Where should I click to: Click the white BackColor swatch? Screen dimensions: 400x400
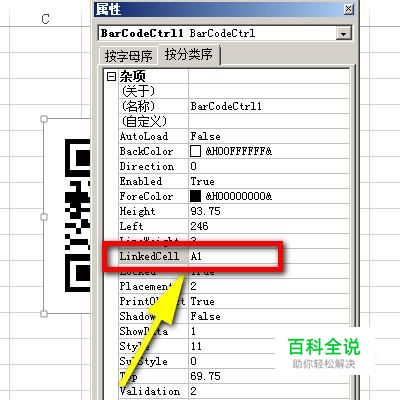[195, 151]
